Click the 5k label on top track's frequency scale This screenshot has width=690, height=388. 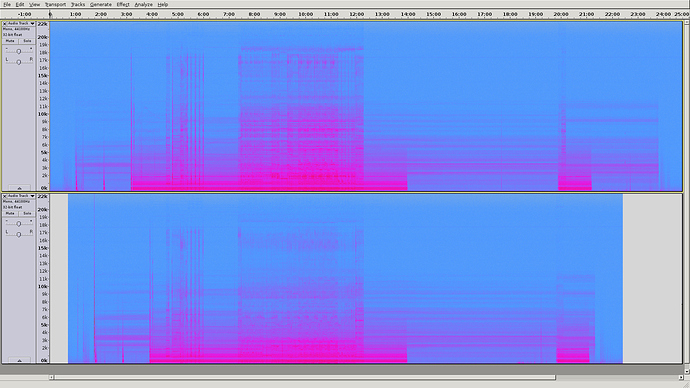44,152
